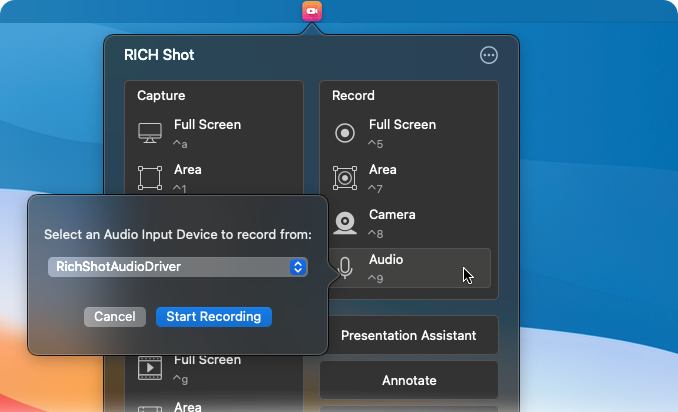Open the RichShotAudioDriver device dropdown
Image resolution: width=678 pixels, height=412 pixels.
tap(178, 267)
